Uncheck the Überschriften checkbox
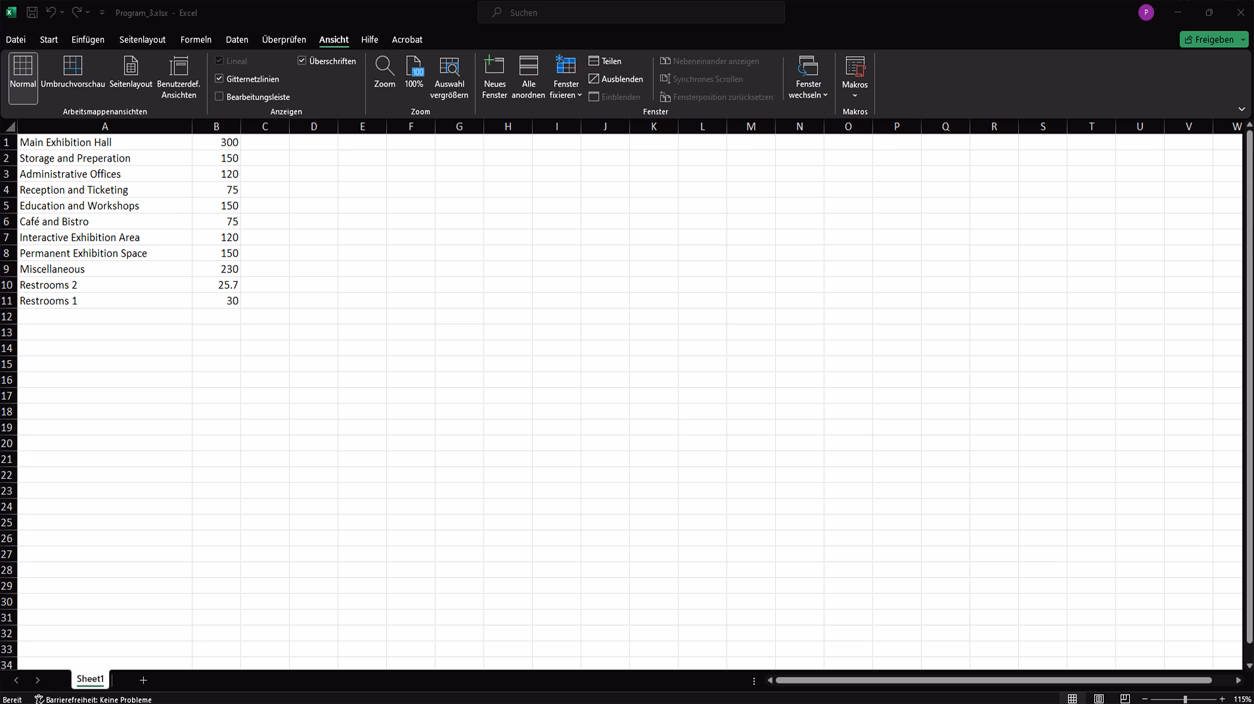The image size is (1254, 704). (x=302, y=61)
